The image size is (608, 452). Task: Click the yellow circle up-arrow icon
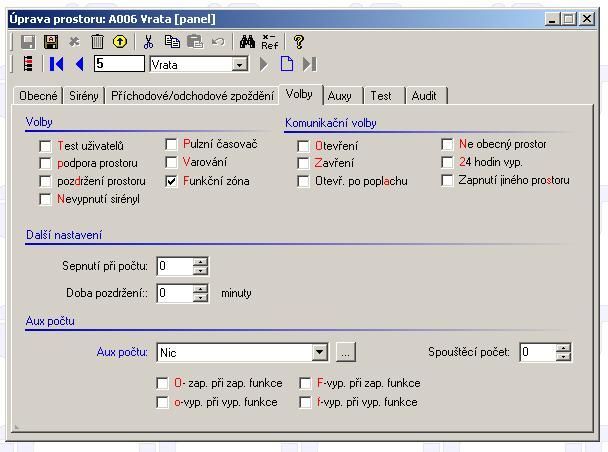click(x=119, y=42)
